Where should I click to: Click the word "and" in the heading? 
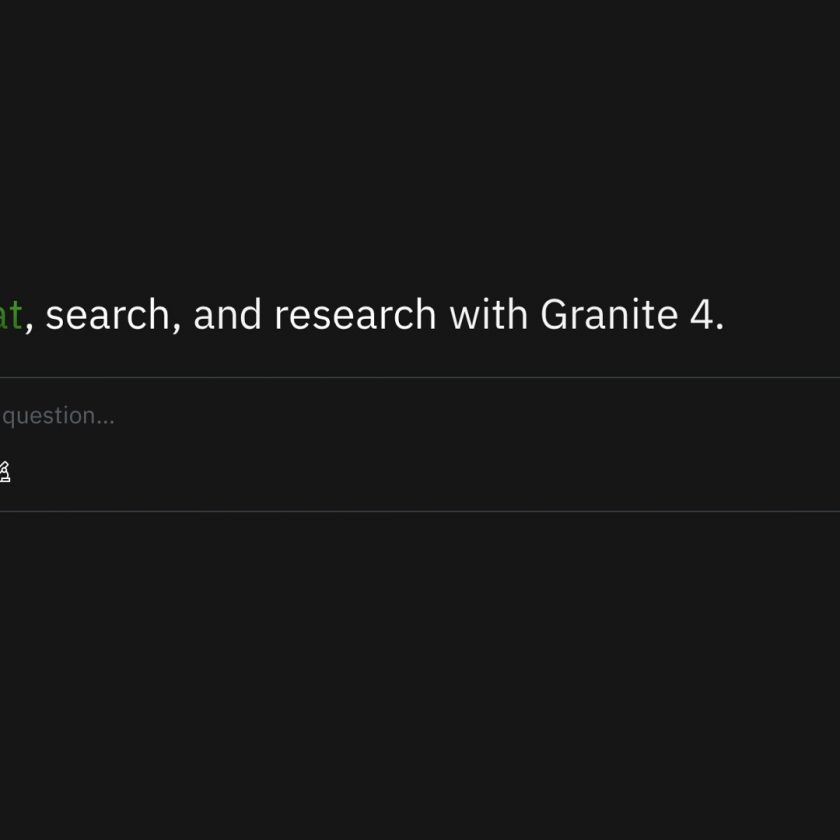[x=227, y=316]
